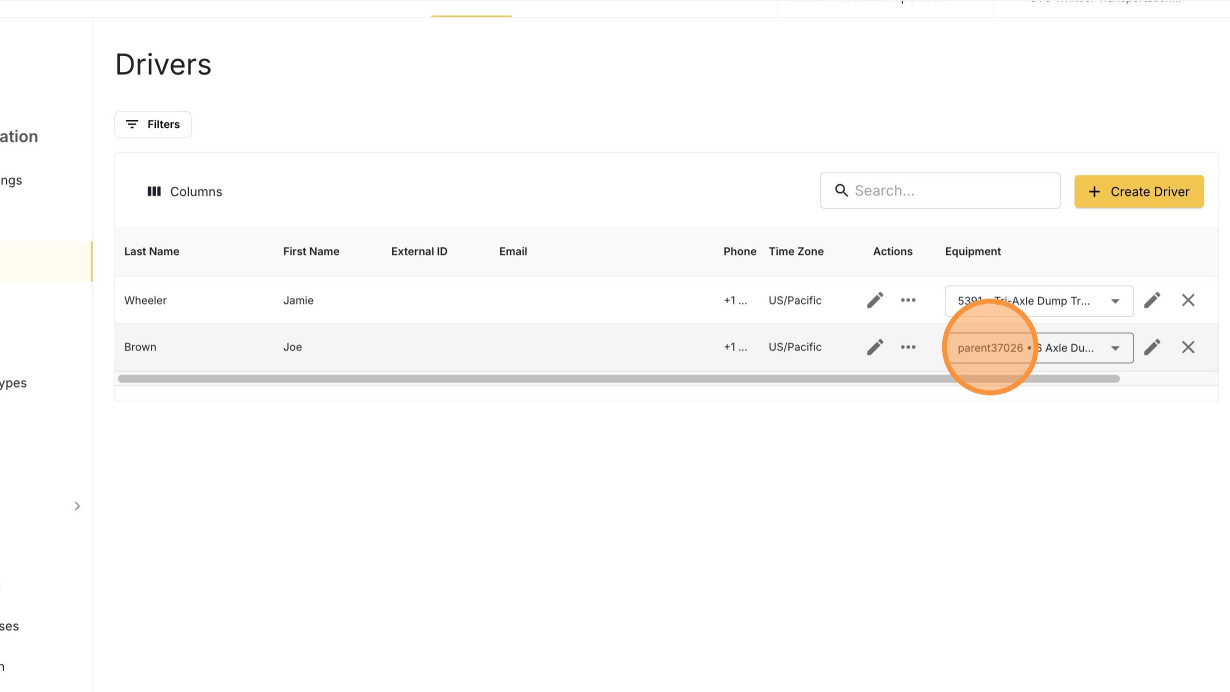Open the Columns chooser
This screenshot has width=1230, height=692.
[x=185, y=191]
